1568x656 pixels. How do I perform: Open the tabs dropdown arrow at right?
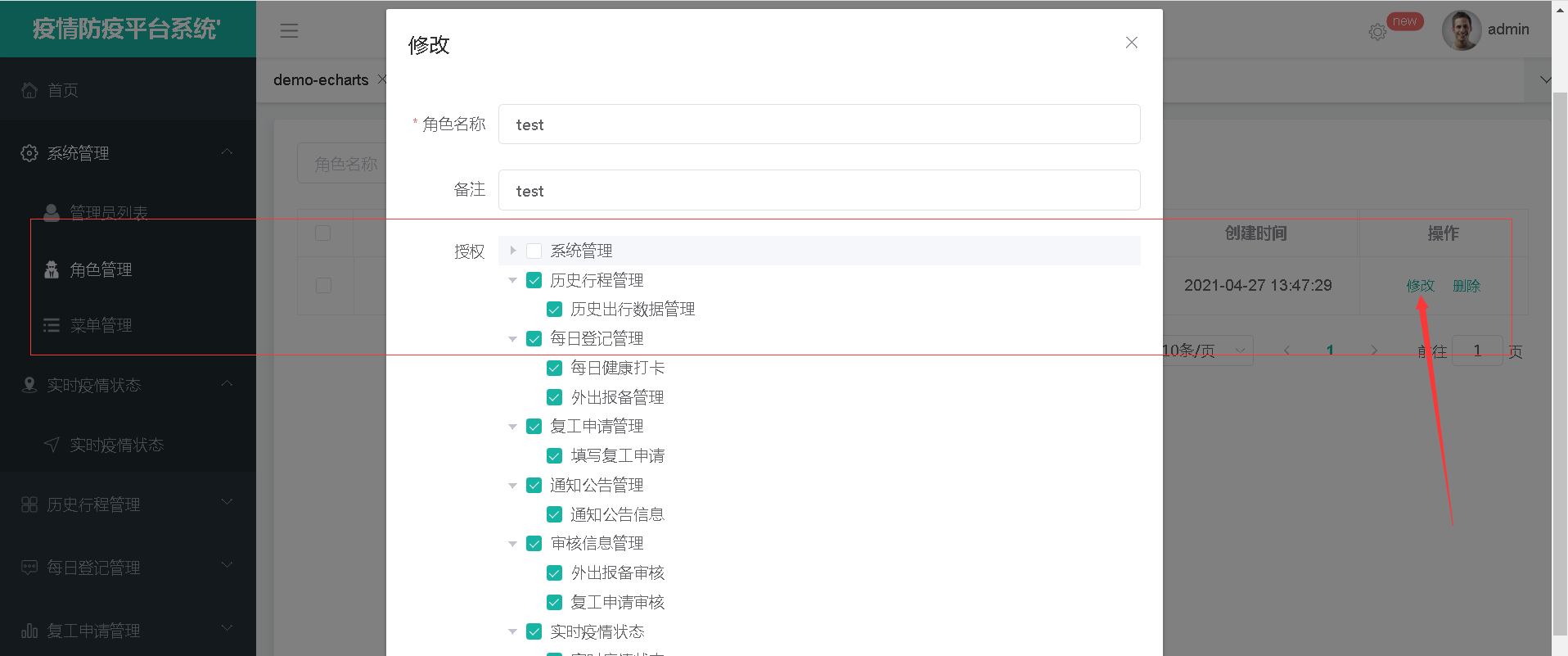[1545, 80]
